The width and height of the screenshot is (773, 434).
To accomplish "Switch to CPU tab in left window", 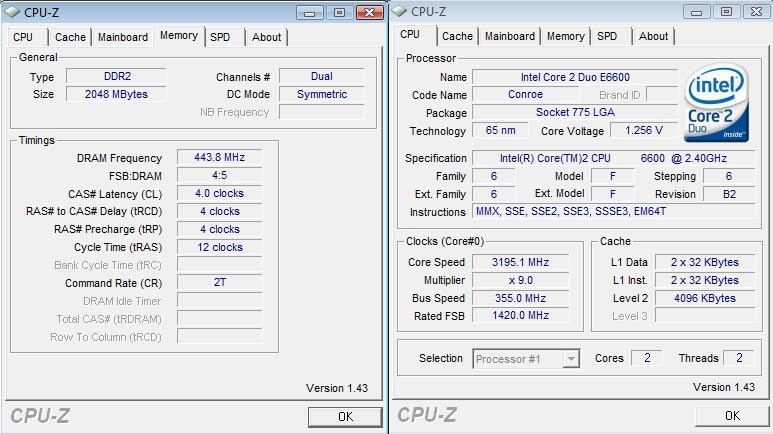I will pyautogui.click(x=23, y=37).
